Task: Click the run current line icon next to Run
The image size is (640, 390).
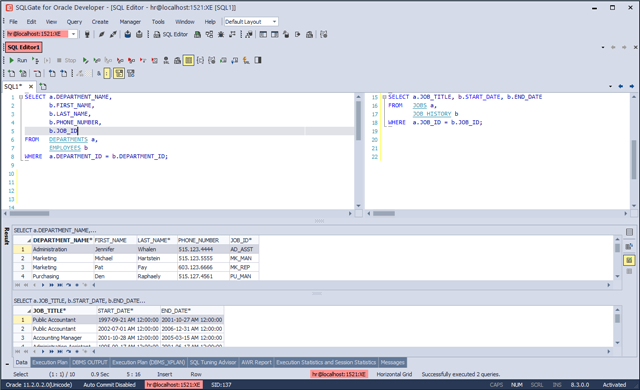Action: click(x=36, y=60)
